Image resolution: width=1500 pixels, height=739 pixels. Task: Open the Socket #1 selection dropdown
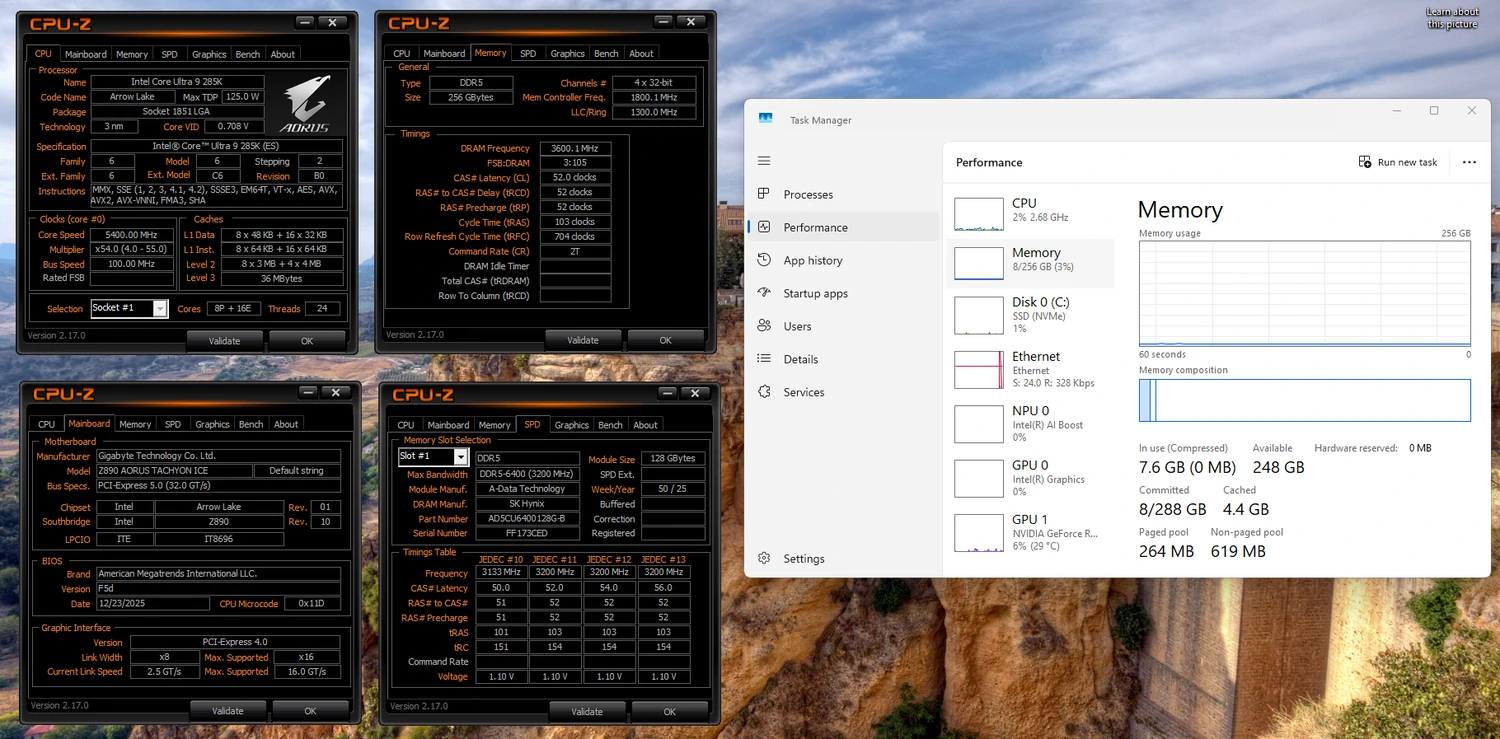pos(158,308)
